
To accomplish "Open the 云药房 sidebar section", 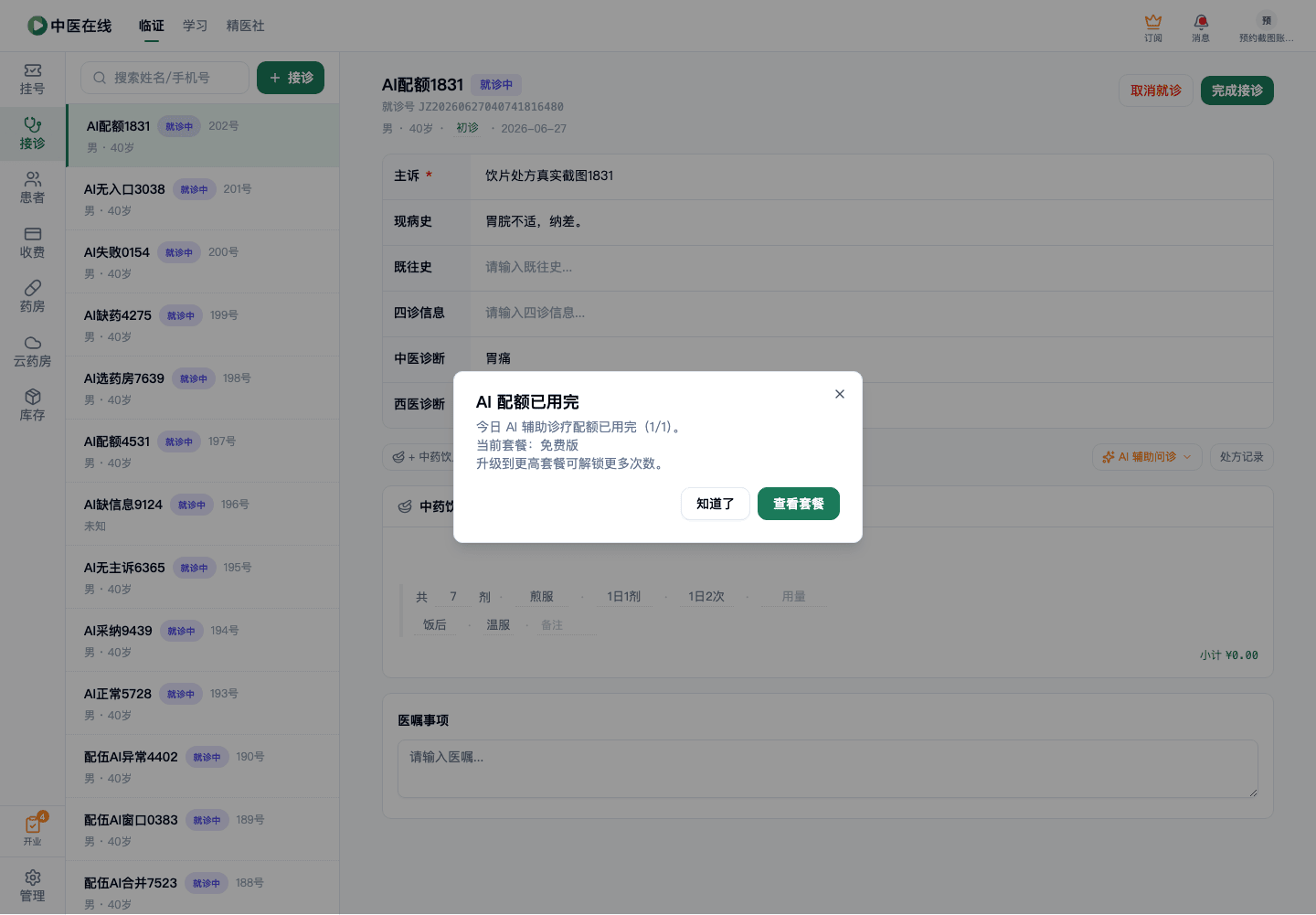I will click(x=33, y=352).
